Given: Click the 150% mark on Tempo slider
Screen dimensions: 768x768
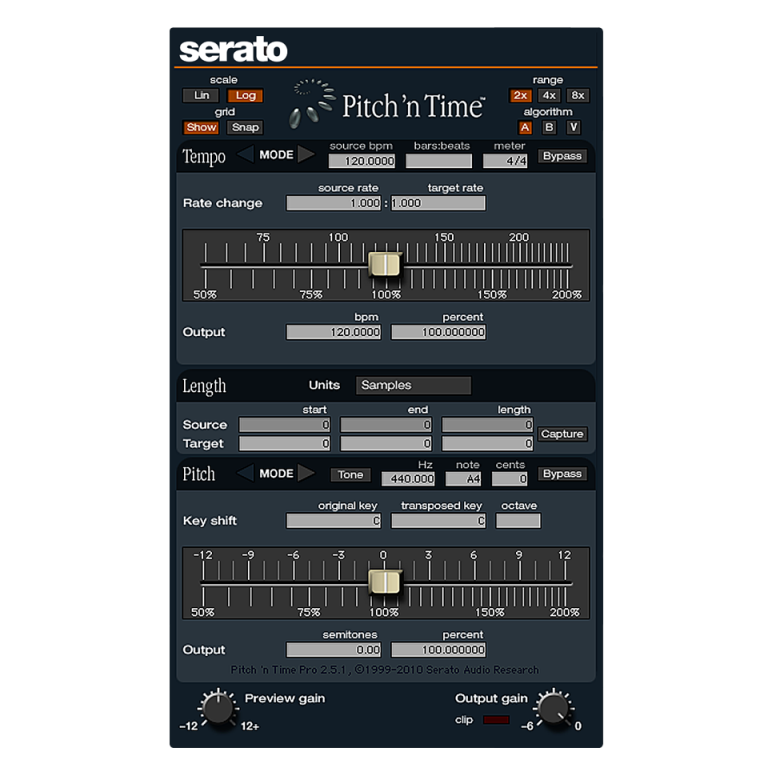Looking at the screenshot, I should [x=492, y=294].
